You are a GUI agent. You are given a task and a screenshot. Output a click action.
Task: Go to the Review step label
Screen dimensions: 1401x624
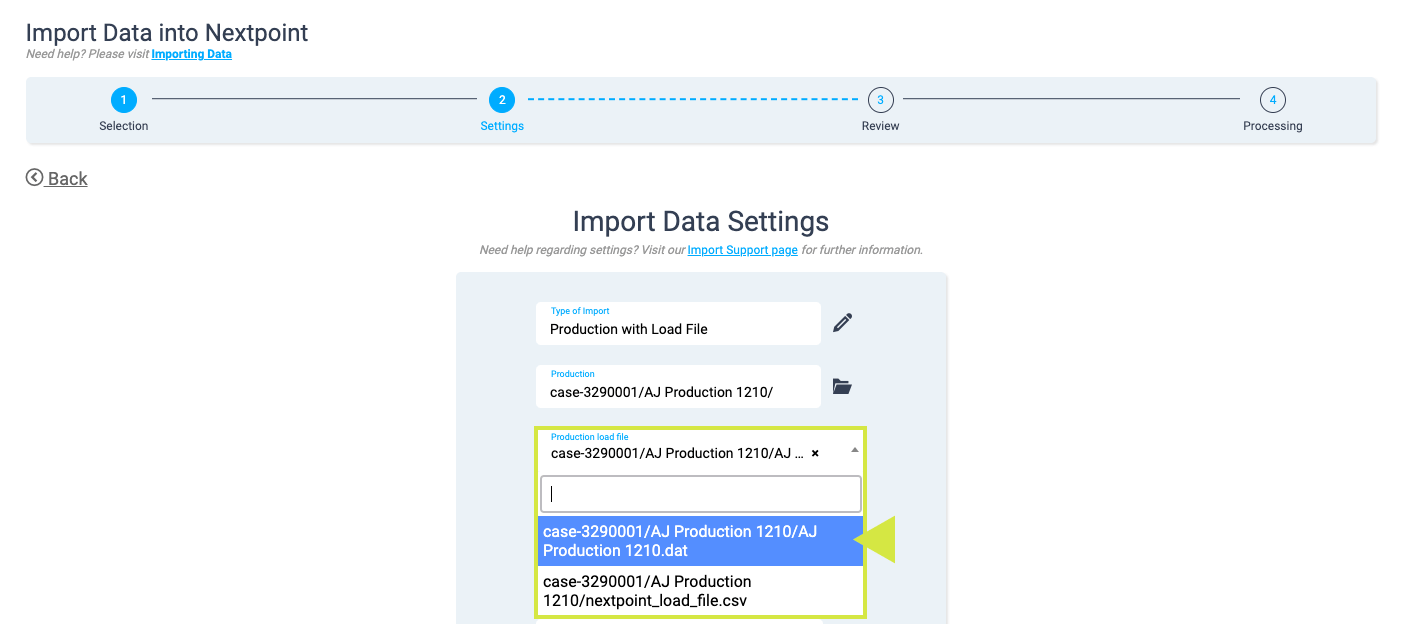pos(880,126)
